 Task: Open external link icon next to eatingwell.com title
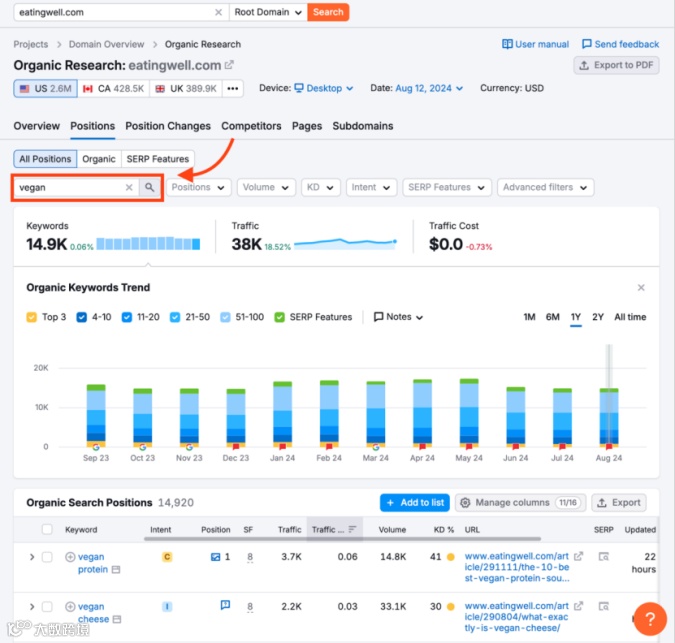tap(229, 65)
